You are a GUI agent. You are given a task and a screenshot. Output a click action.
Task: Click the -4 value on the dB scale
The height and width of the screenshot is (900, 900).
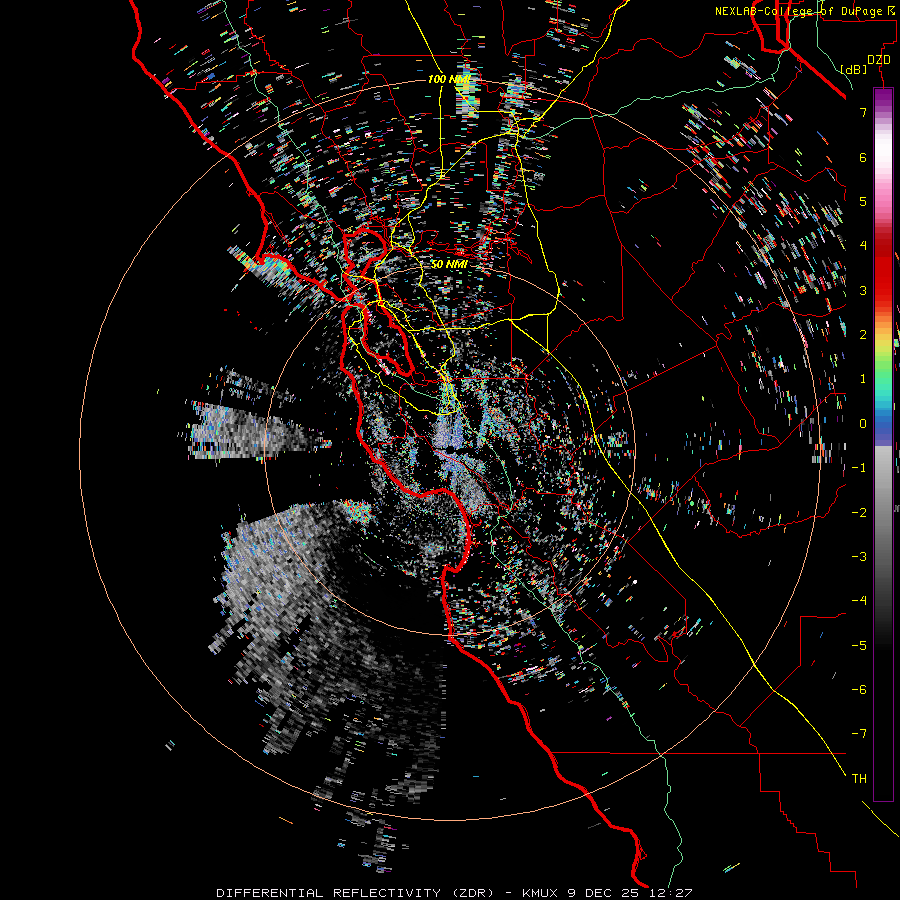pyautogui.click(x=859, y=601)
